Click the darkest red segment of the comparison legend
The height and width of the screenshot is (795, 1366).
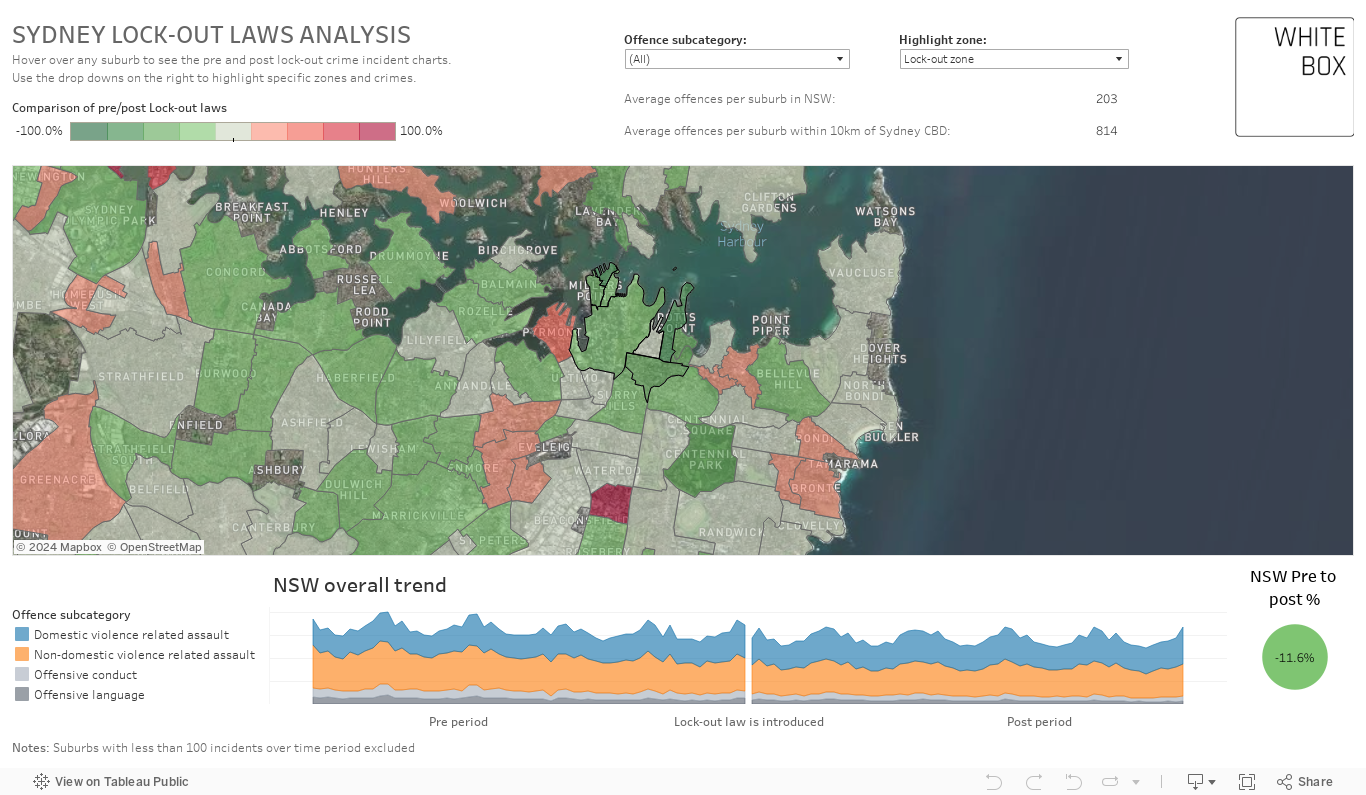coord(377,131)
